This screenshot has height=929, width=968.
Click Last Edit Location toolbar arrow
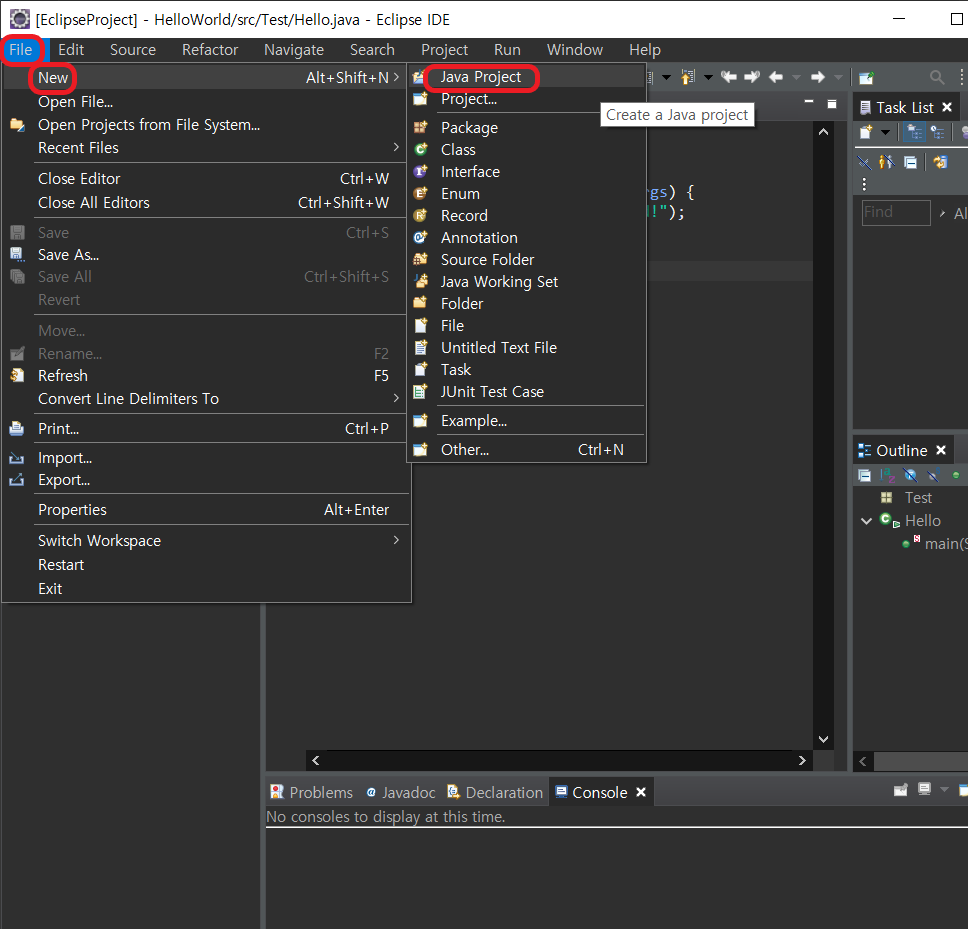(x=729, y=77)
